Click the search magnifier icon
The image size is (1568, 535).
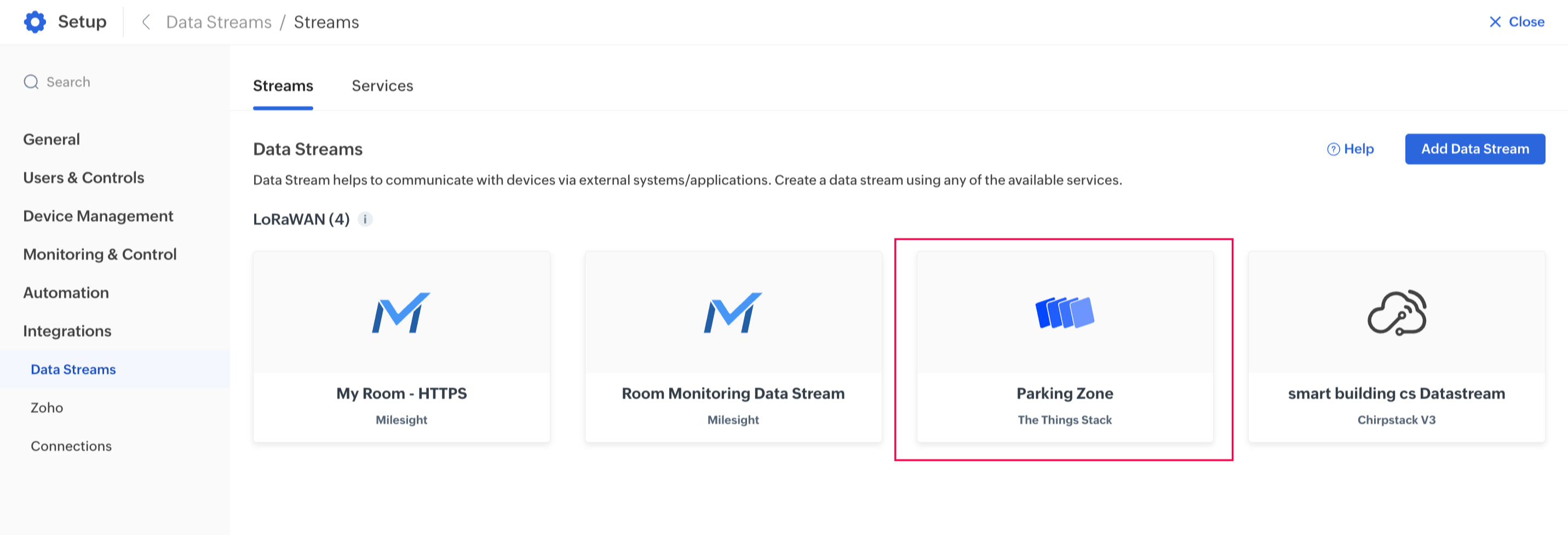click(x=31, y=82)
